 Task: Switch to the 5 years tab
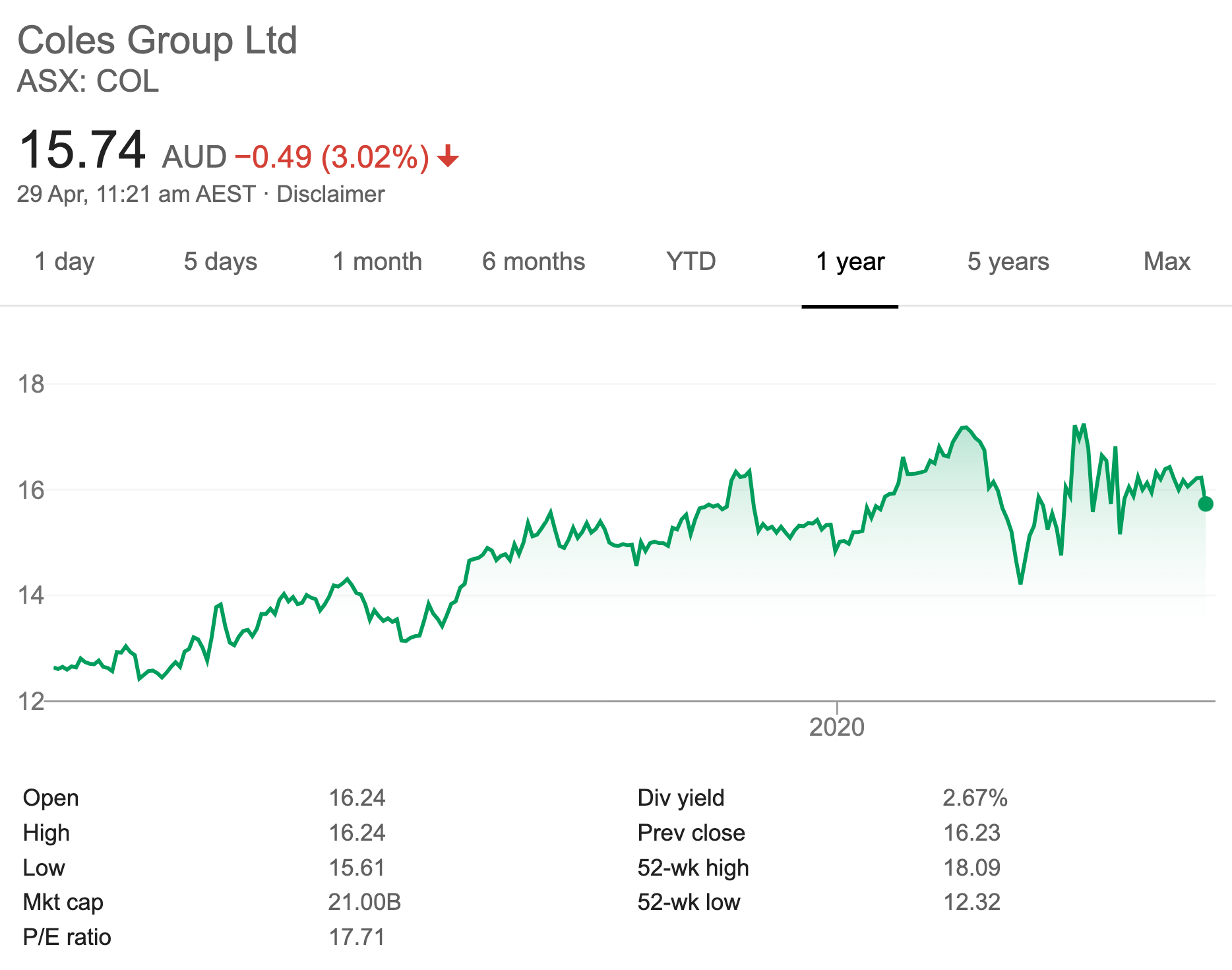pyautogui.click(x=1008, y=261)
